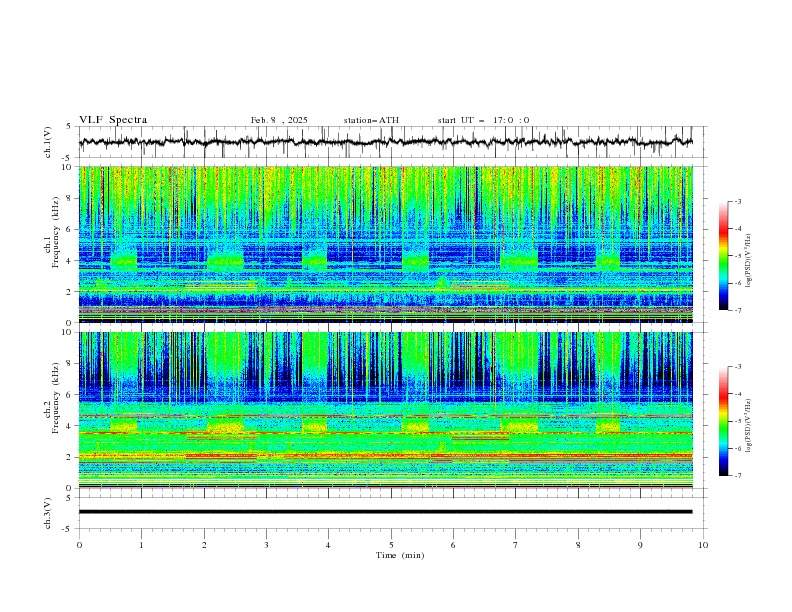Screen dimensions: 792x612
Task: Click time axis tick label '10'
Action: click(x=703, y=545)
